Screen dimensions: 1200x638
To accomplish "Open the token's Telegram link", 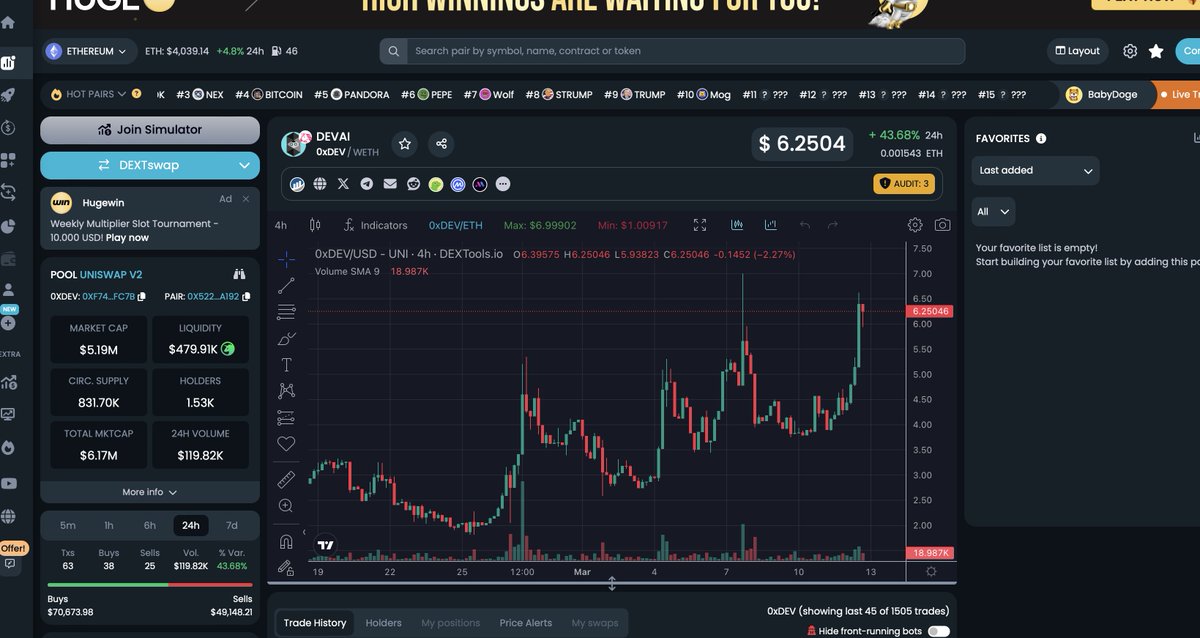I will tap(367, 184).
